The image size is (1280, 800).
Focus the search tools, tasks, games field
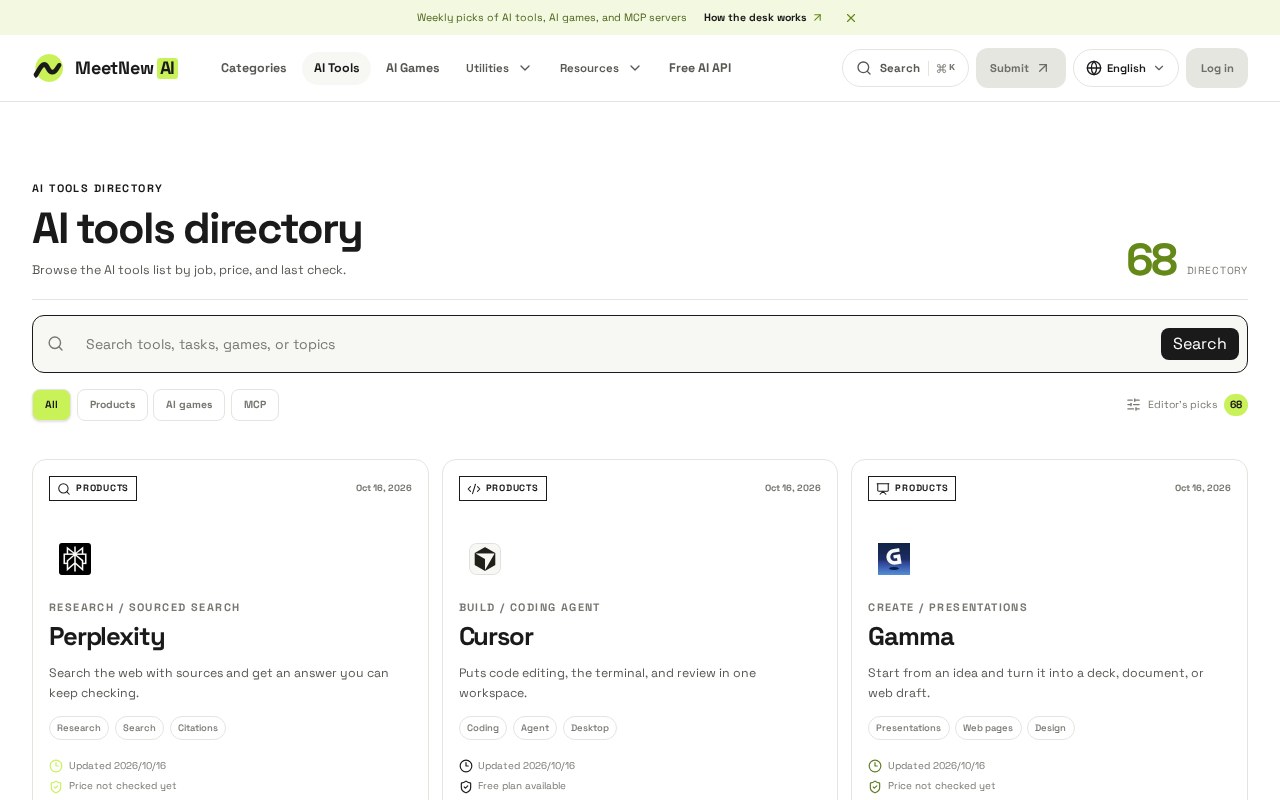pyautogui.click(x=615, y=344)
